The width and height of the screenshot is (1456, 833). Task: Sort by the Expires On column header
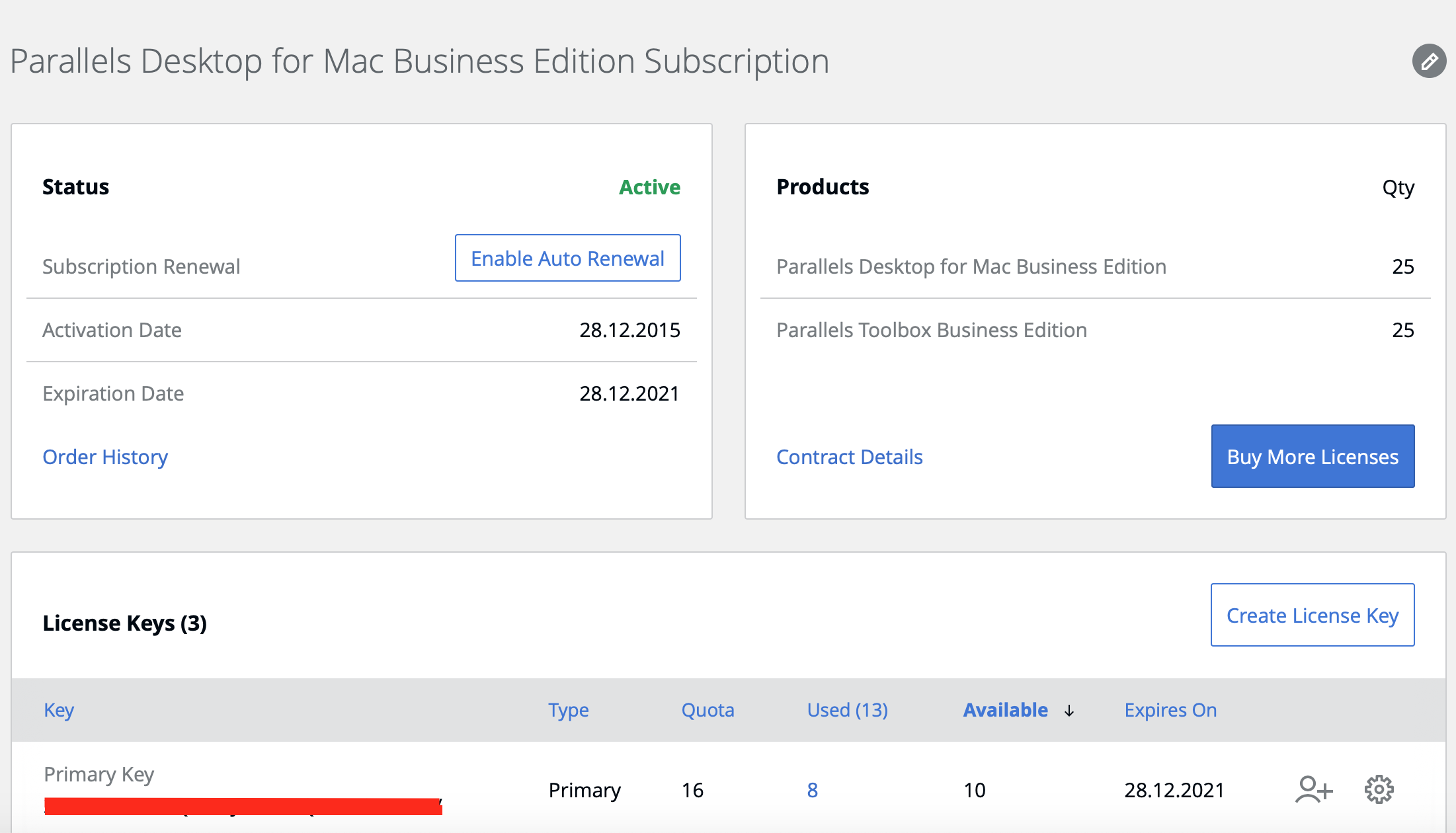(x=1170, y=710)
